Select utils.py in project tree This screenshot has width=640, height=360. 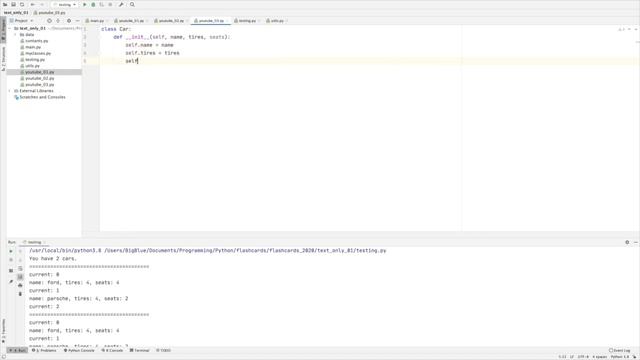30,66
